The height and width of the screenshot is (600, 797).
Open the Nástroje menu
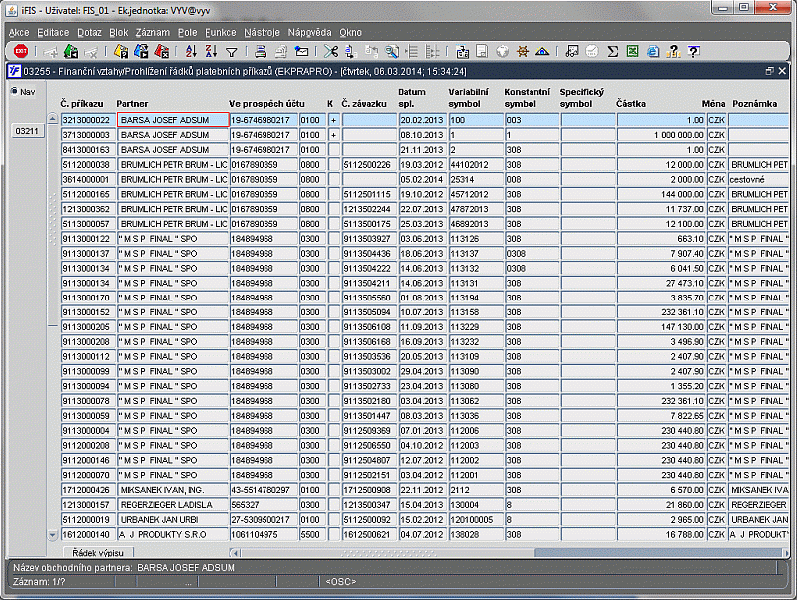(262, 33)
